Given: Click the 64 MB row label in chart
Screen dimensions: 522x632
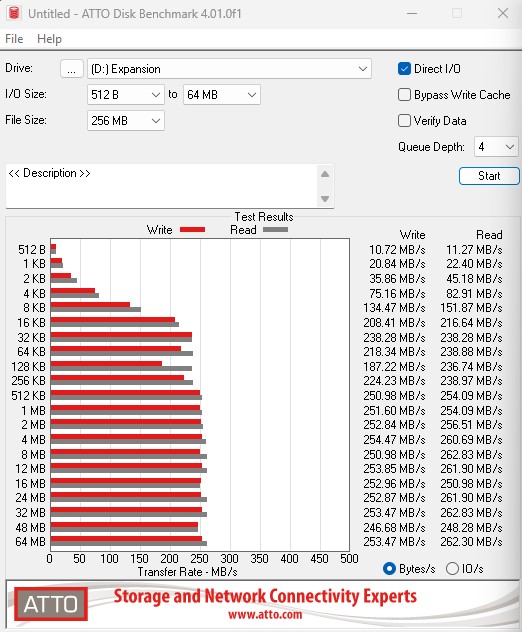Looking at the screenshot, I should 31,542.
